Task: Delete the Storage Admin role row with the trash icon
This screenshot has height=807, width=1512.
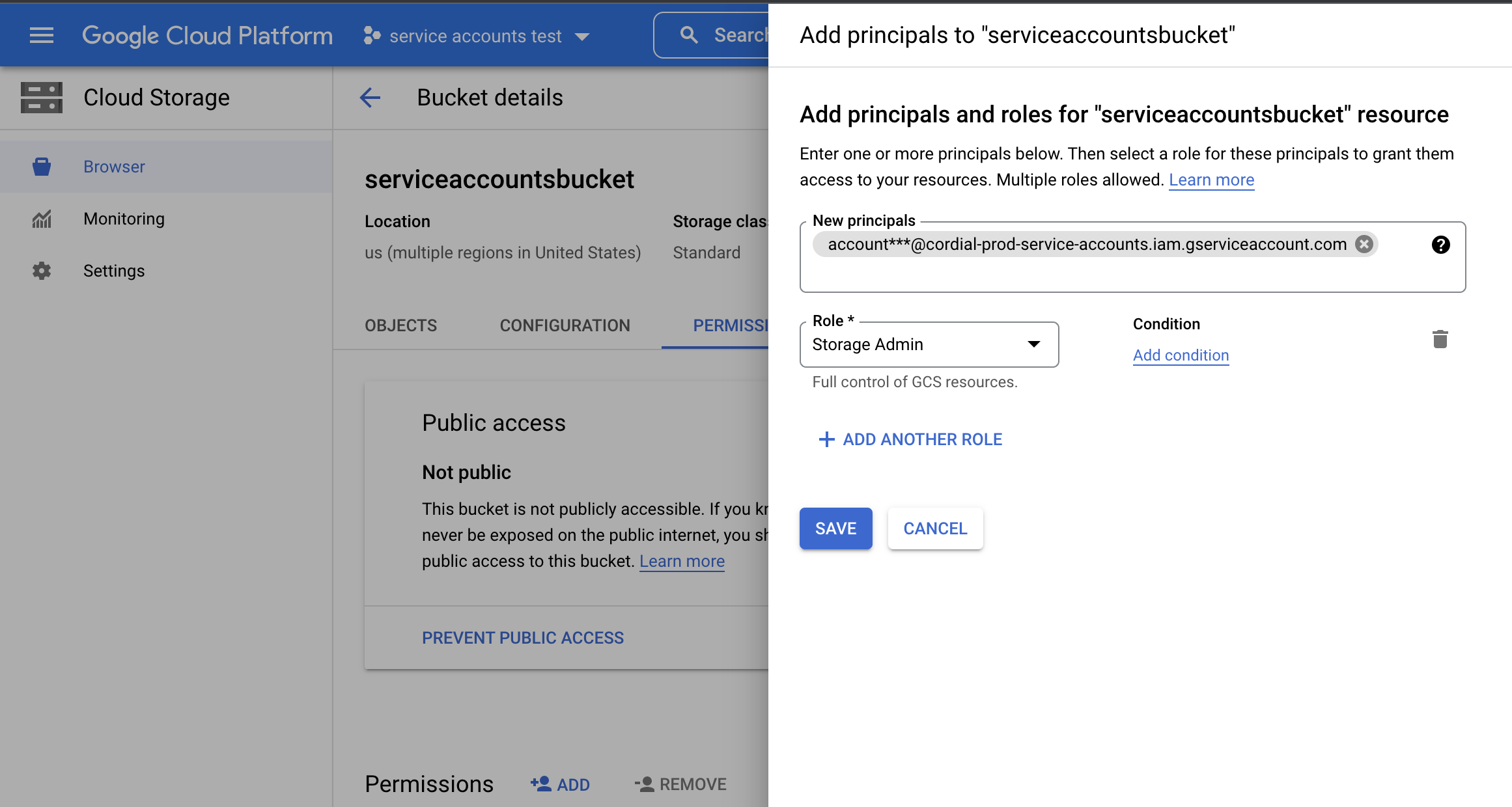Action: click(1440, 339)
